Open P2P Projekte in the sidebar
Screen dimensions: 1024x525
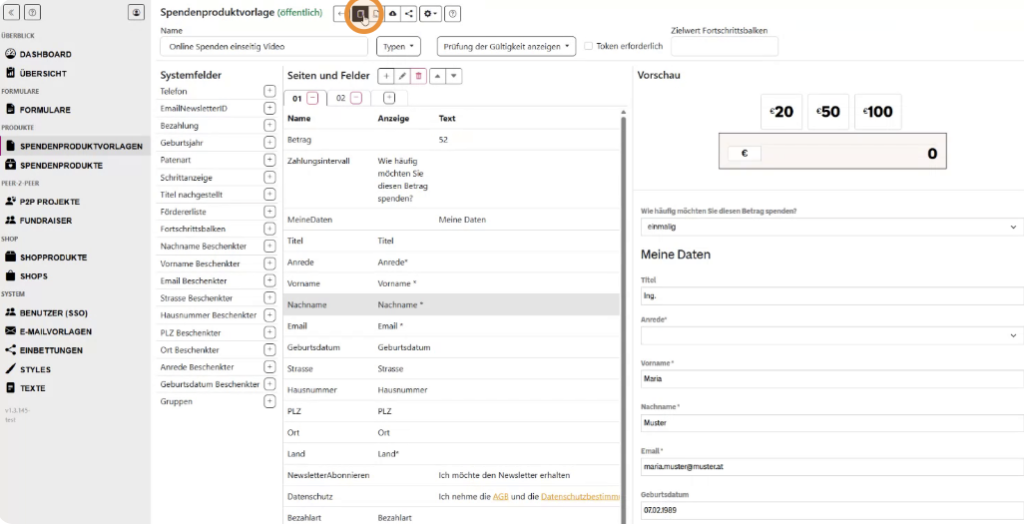point(49,202)
